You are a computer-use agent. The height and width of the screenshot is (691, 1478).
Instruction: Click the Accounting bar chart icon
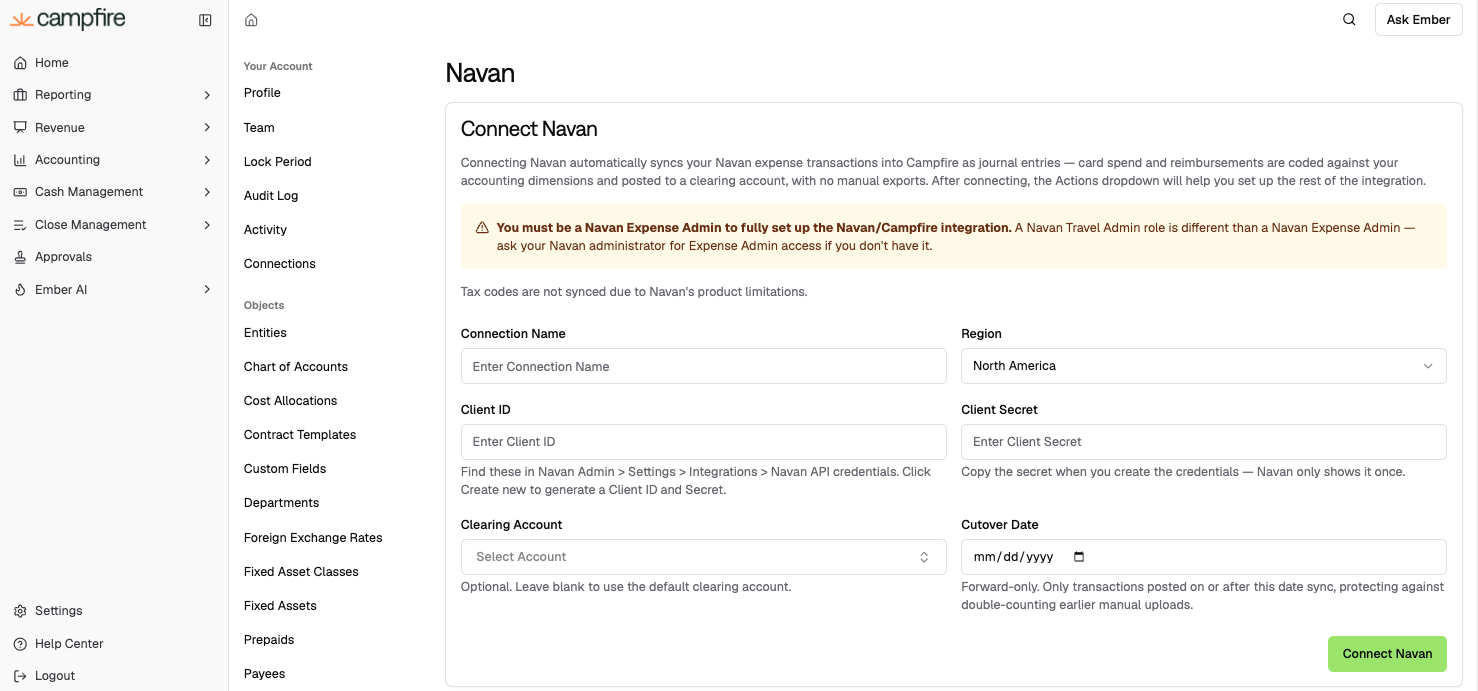click(x=20, y=160)
